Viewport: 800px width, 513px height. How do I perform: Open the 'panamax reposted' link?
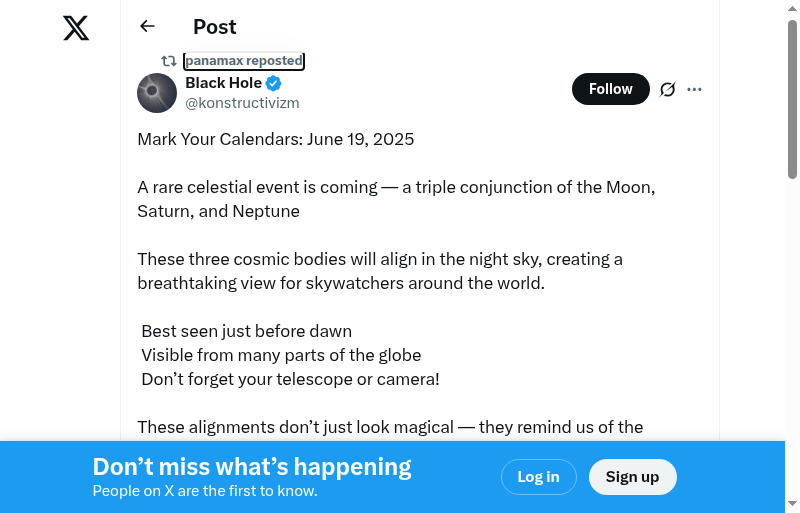pos(244,61)
